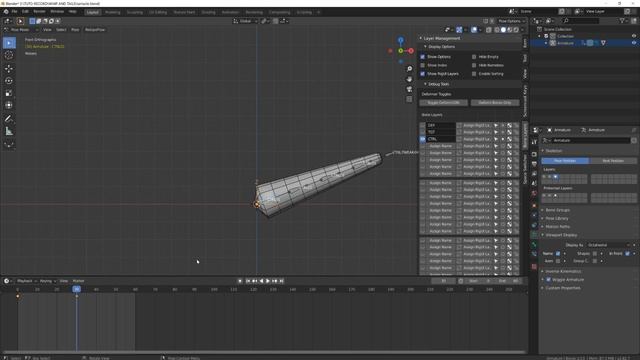This screenshot has width=640, height=360.
Task: Click the Toggle Deform ON button
Action: pyautogui.click(x=444, y=103)
